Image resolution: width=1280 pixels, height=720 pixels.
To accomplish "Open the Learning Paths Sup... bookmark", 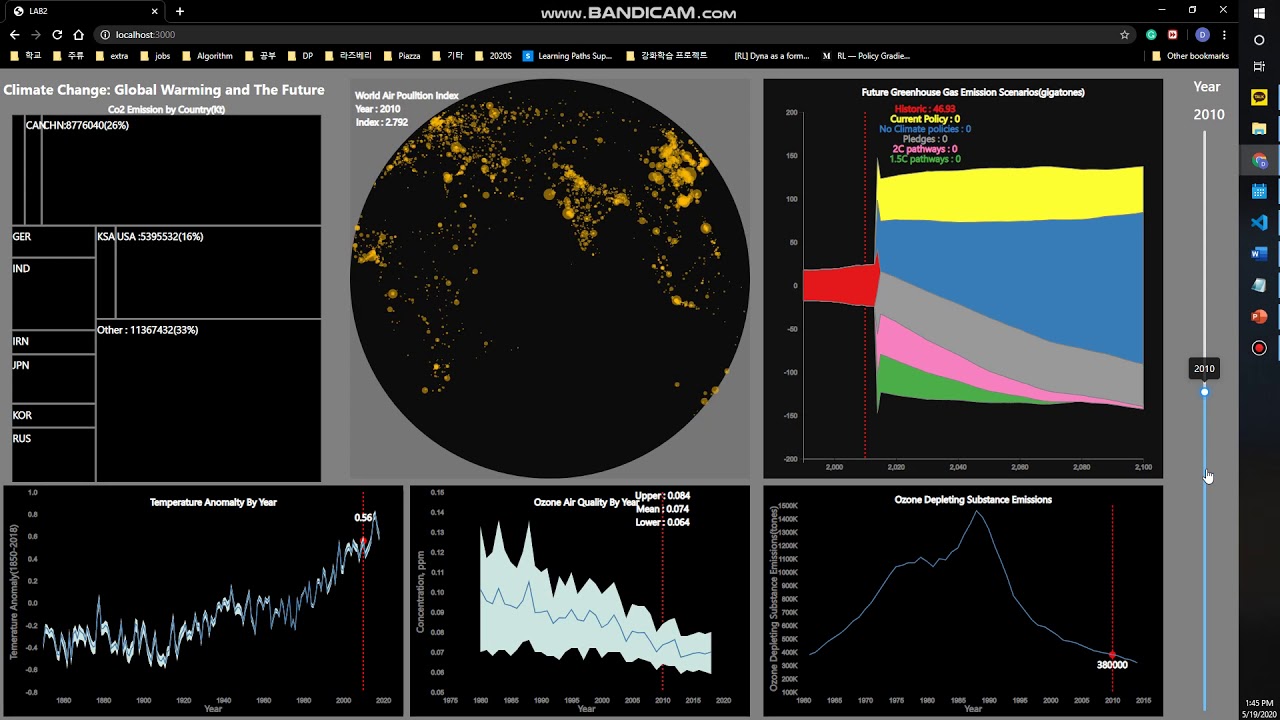I will tap(567, 56).
